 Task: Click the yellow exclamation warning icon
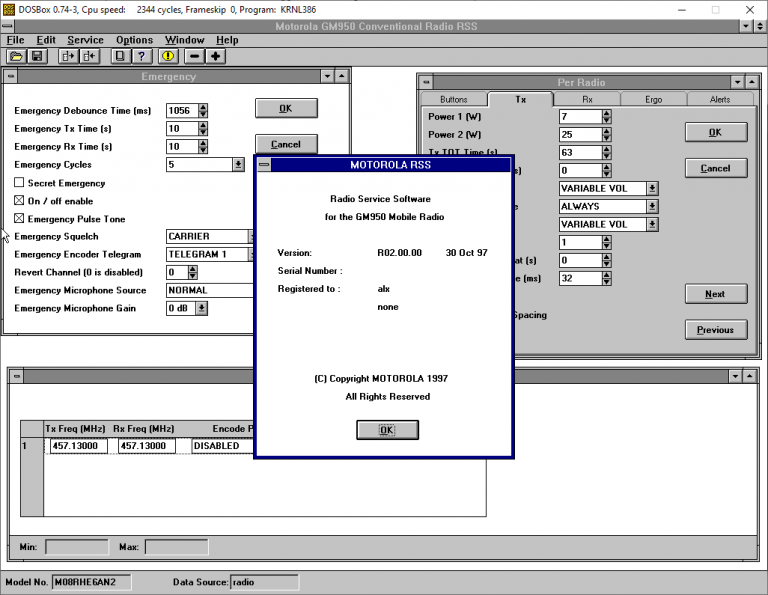click(168, 56)
